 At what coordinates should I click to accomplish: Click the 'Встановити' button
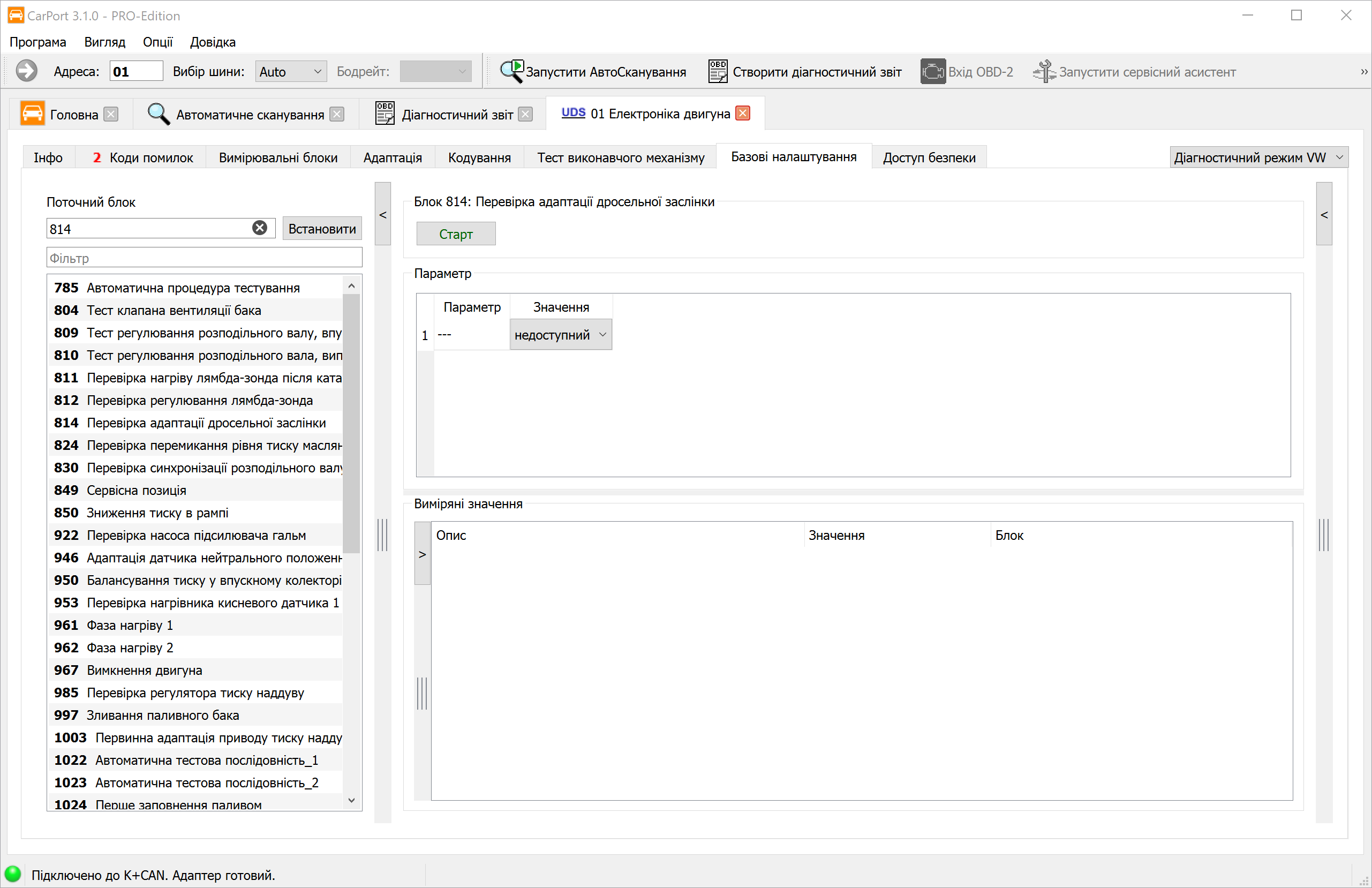click(322, 229)
